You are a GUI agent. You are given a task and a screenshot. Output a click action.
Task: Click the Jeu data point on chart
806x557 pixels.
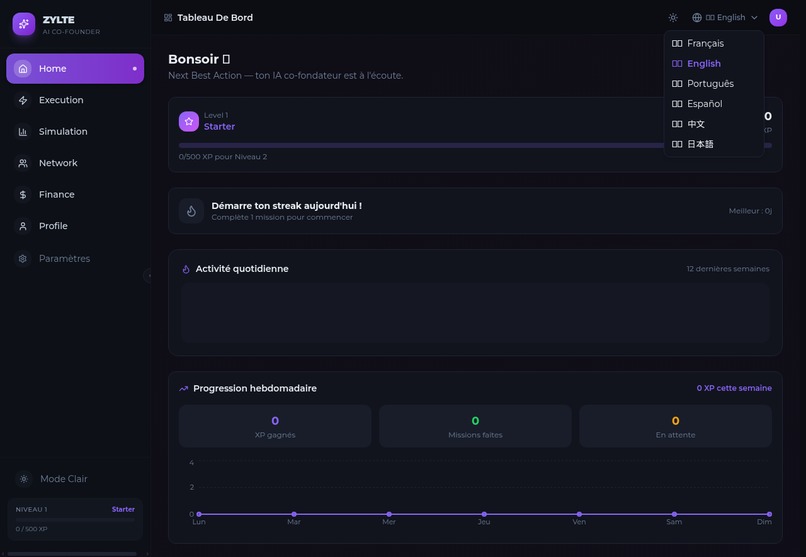484,514
